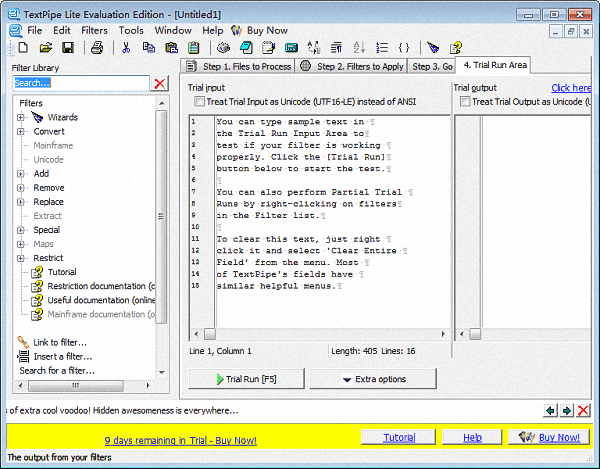
Task: Click the Print toolbar icon
Action: [x=97, y=47]
